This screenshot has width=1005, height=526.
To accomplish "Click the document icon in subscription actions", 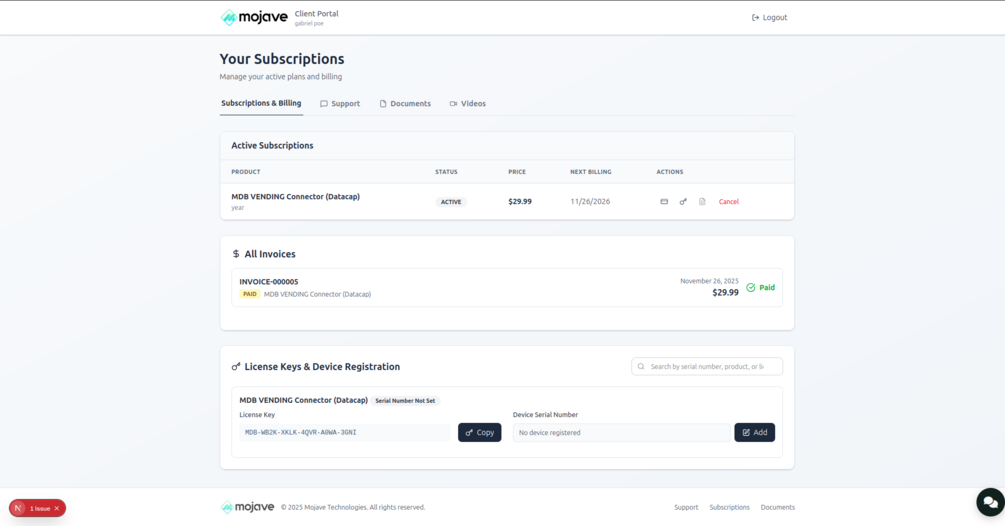I will [x=702, y=202].
